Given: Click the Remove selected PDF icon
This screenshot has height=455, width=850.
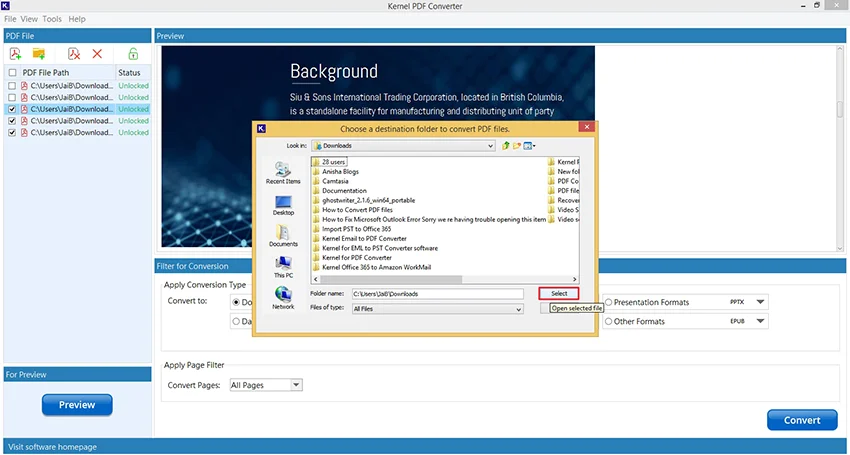Looking at the screenshot, I should click(x=74, y=54).
